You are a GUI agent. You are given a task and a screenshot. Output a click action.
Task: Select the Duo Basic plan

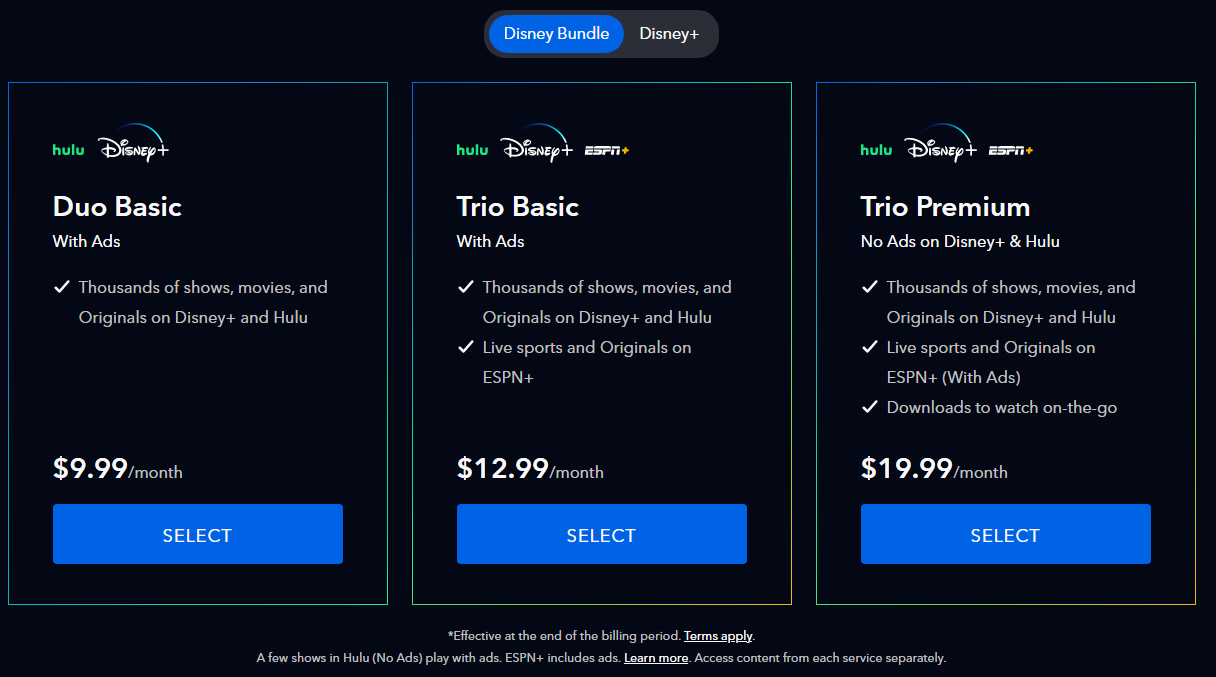point(197,534)
